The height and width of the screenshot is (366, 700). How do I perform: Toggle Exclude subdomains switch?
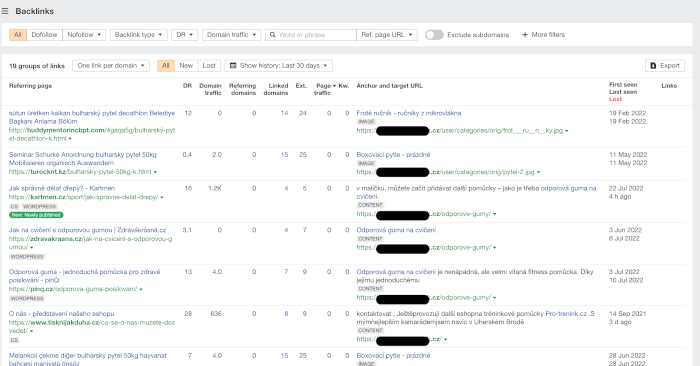click(434, 35)
